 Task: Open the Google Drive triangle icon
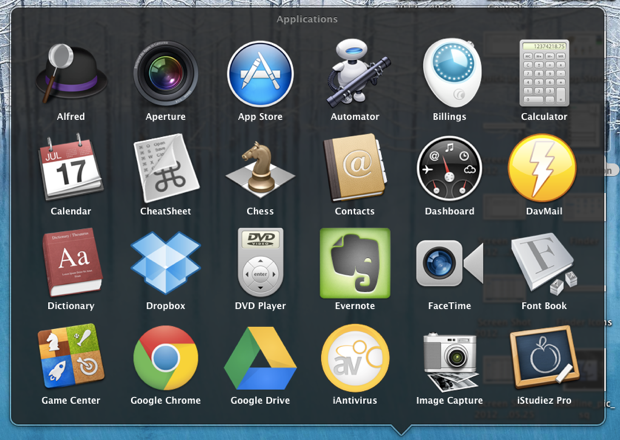(260, 358)
